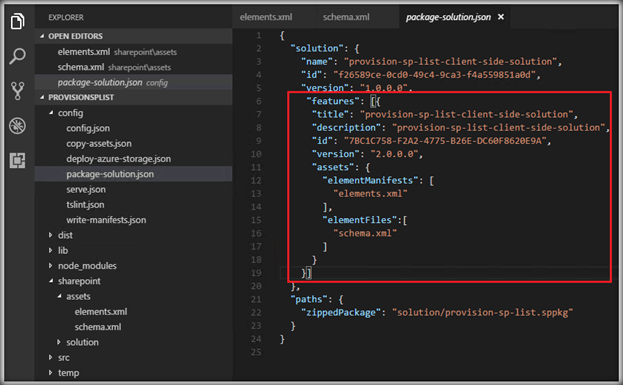Click version value "2.0.0.0" on line 10
Image resolution: width=623 pixels, height=385 pixels.
tap(394, 154)
